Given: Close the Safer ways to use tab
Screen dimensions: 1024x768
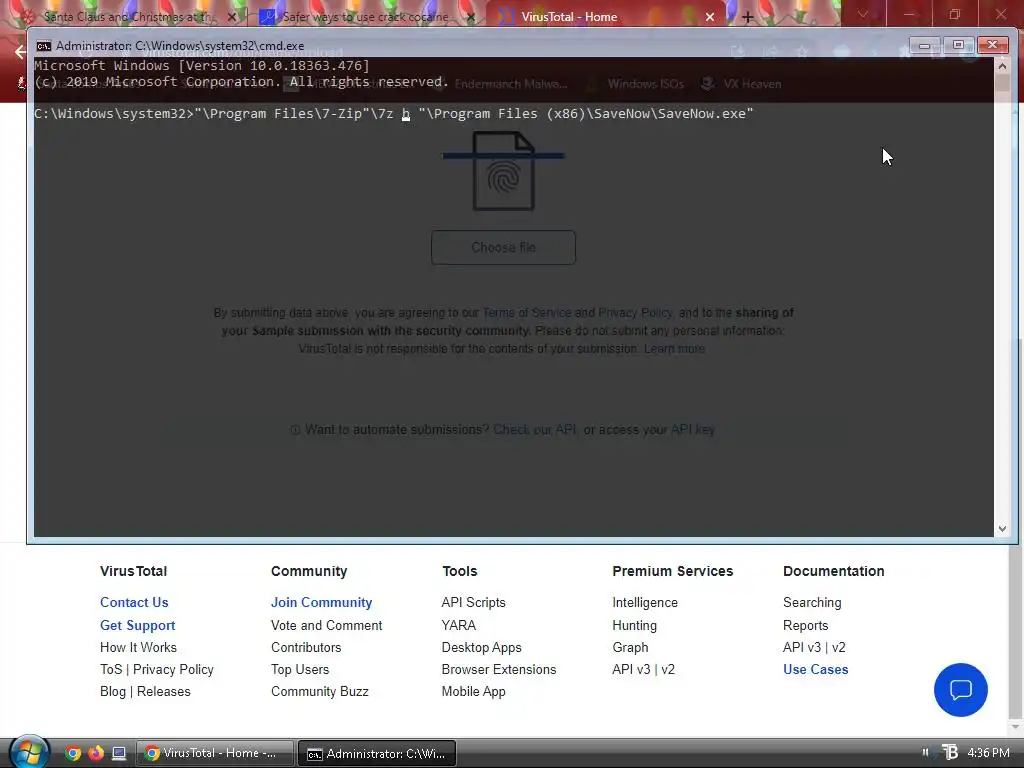Looking at the screenshot, I should tap(471, 17).
